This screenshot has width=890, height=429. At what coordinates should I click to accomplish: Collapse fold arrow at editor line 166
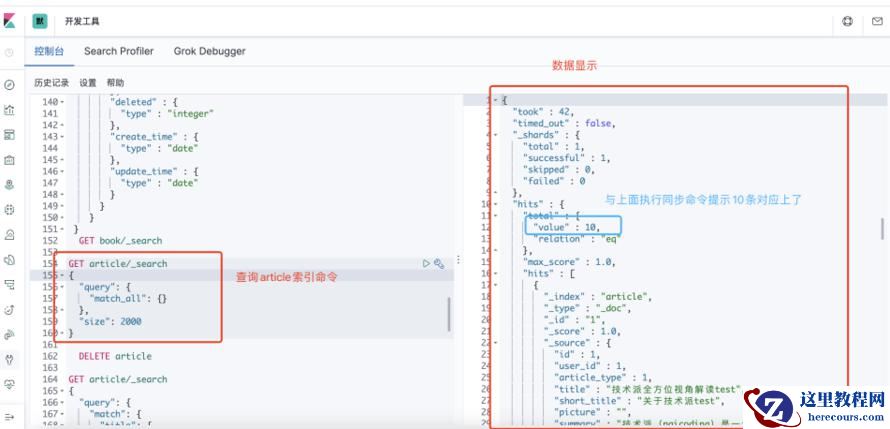pos(62,402)
